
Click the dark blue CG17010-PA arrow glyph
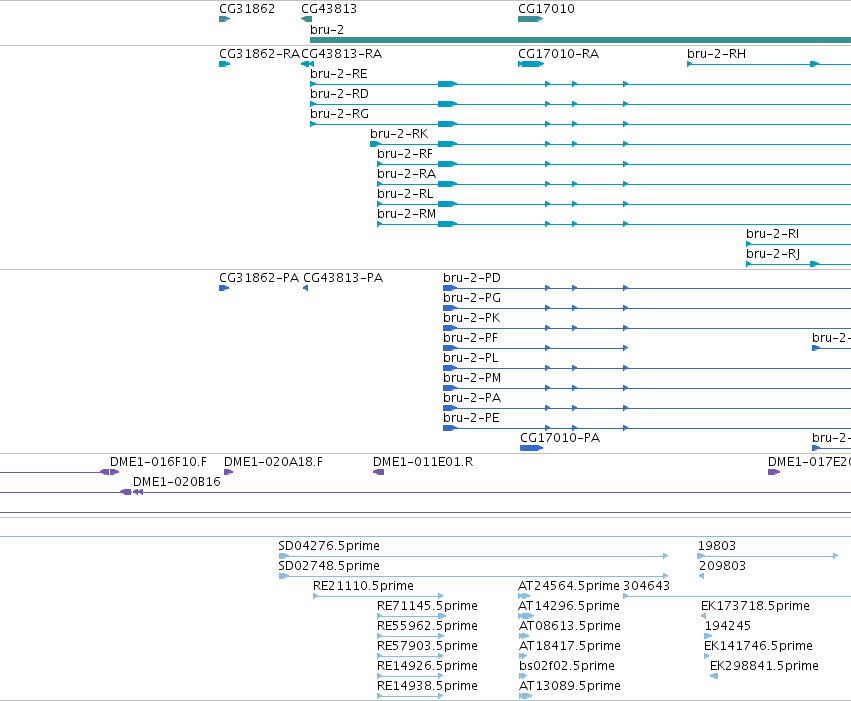531,448
